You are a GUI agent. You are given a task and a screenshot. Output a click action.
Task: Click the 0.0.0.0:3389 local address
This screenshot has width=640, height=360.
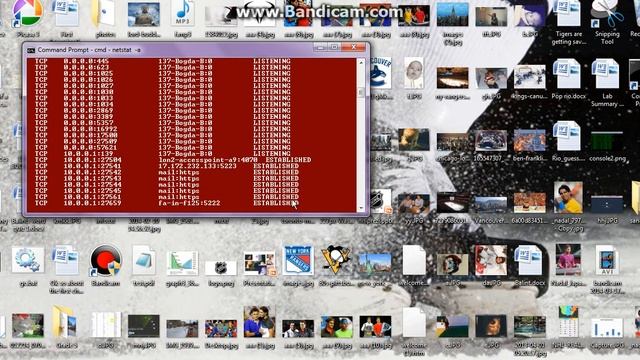click(x=88, y=117)
